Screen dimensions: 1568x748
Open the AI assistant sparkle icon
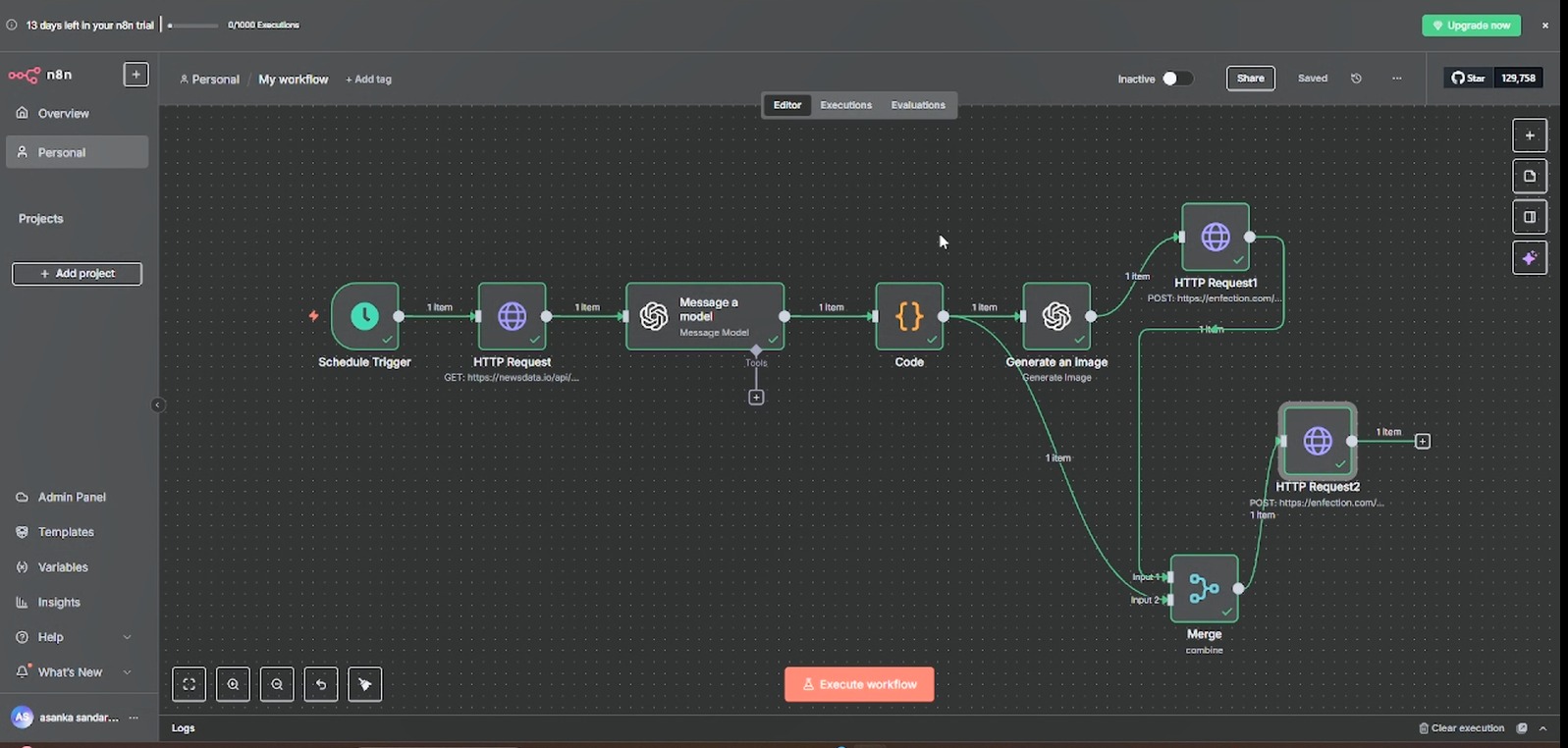pyautogui.click(x=1529, y=258)
